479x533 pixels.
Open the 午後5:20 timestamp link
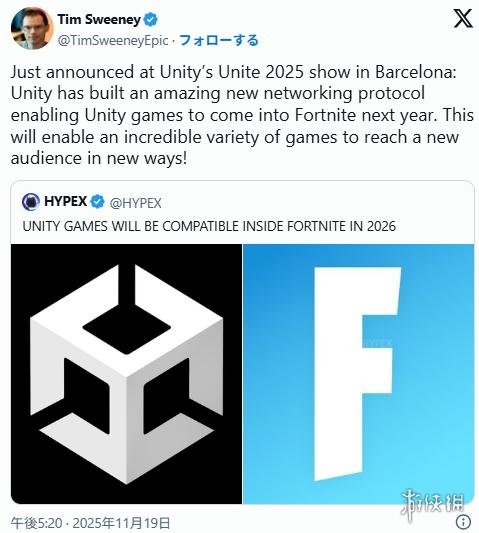point(37,523)
